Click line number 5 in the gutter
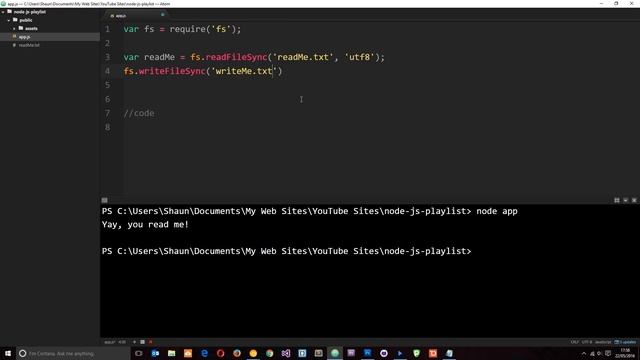Image resolution: width=640 pixels, height=360 pixels. [107, 85]
